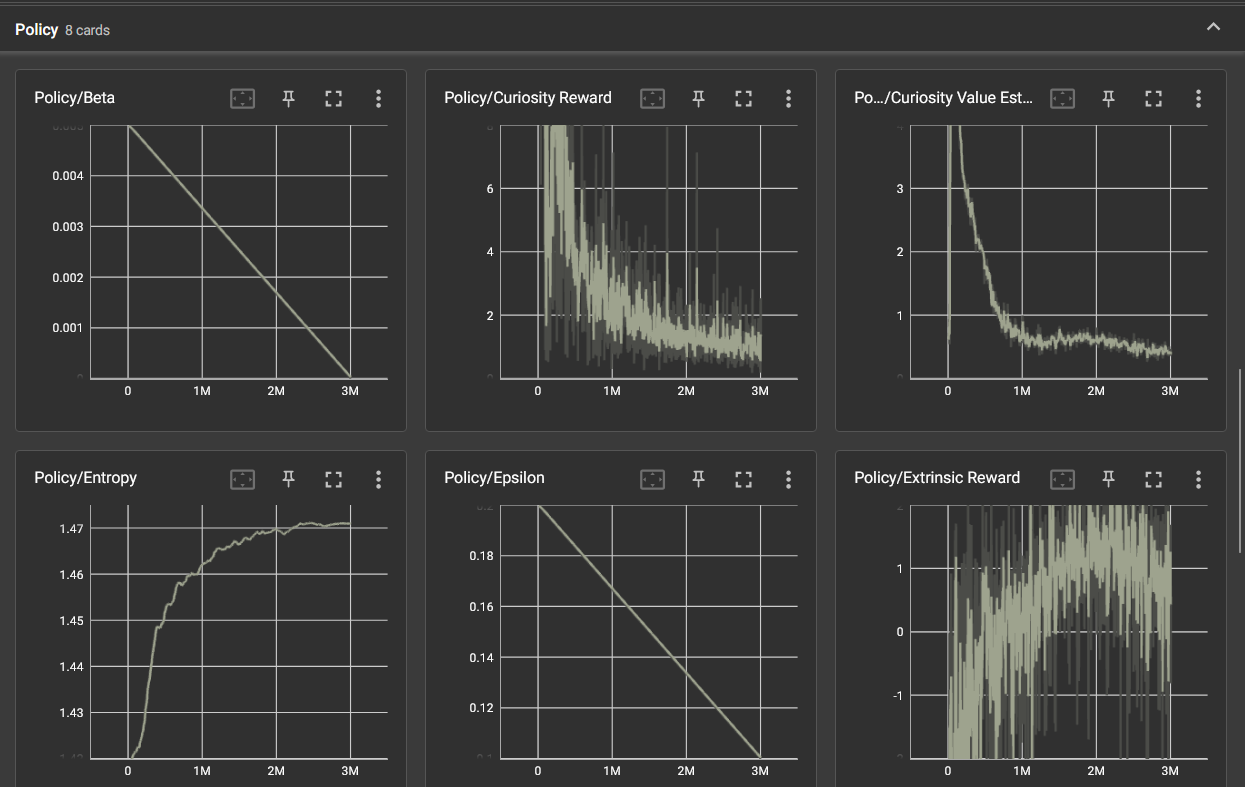The width and height of the screenshot is (1245, 787).
Task: Click the truncated Curiosity Value Est card title
Action: pyautogui.click(x=944, y=98)
